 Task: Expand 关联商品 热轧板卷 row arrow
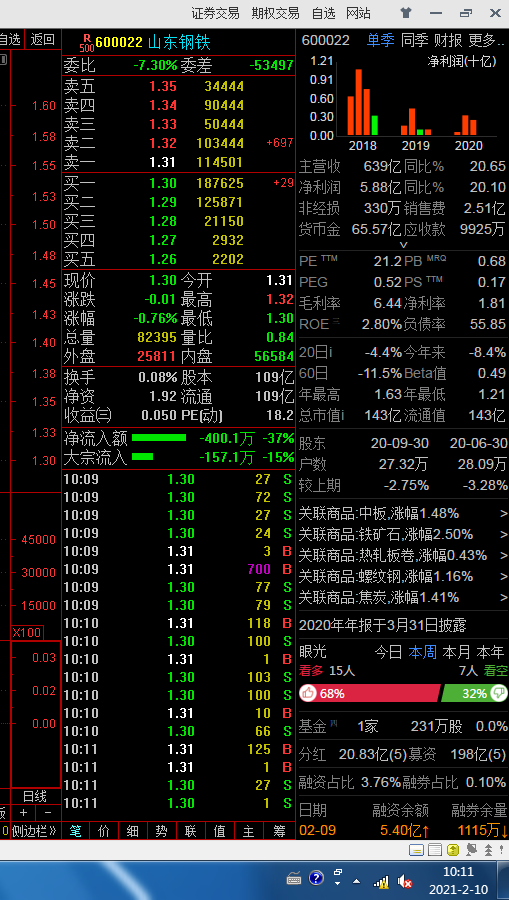(x=503, y=555)
